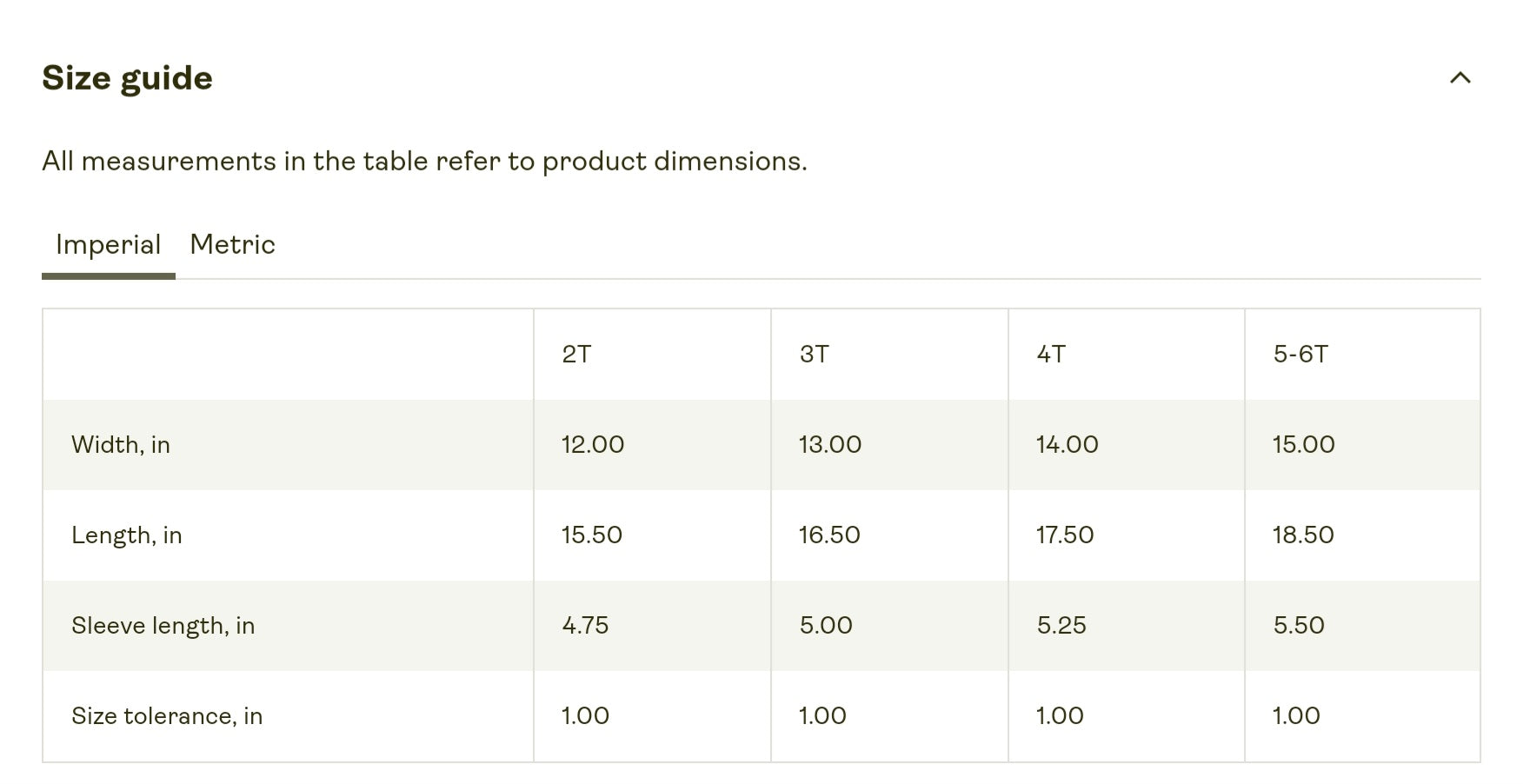Select the 5.25 sleeve length cell
This screenshot has width=1523, height=784.
[1061, 626]
